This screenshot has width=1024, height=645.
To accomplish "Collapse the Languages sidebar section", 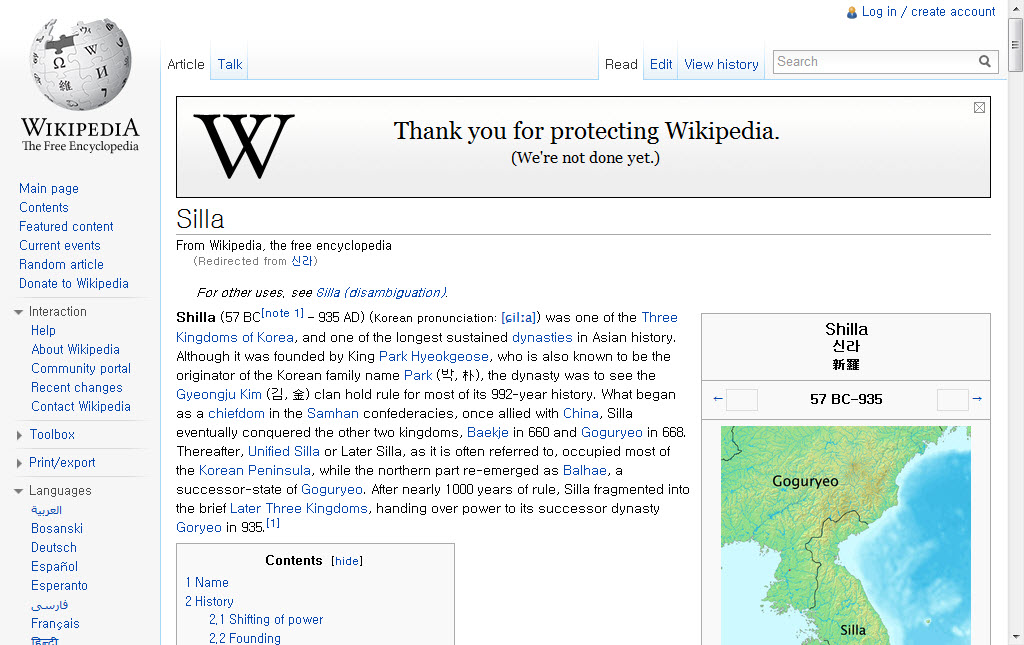I will (x=19, y=491).
